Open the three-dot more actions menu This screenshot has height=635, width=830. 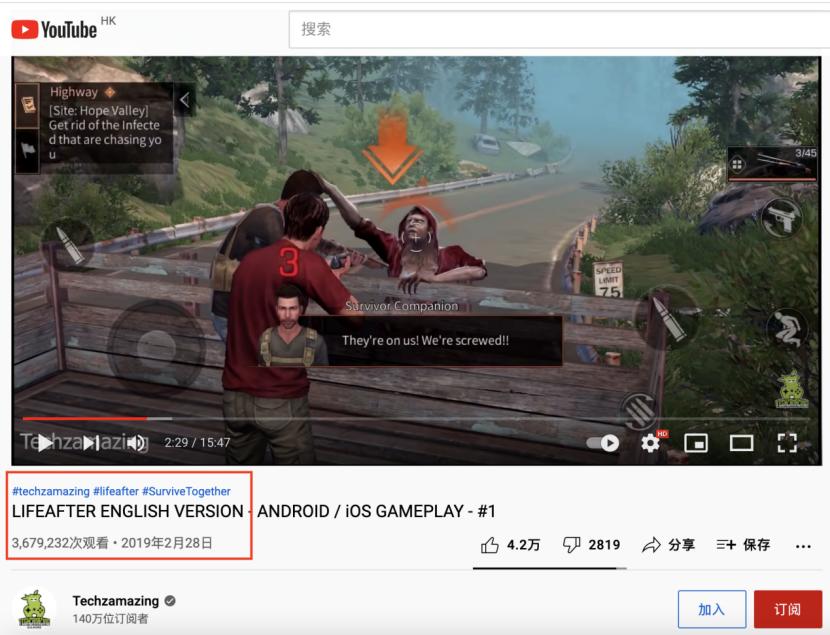pos(803,546)
